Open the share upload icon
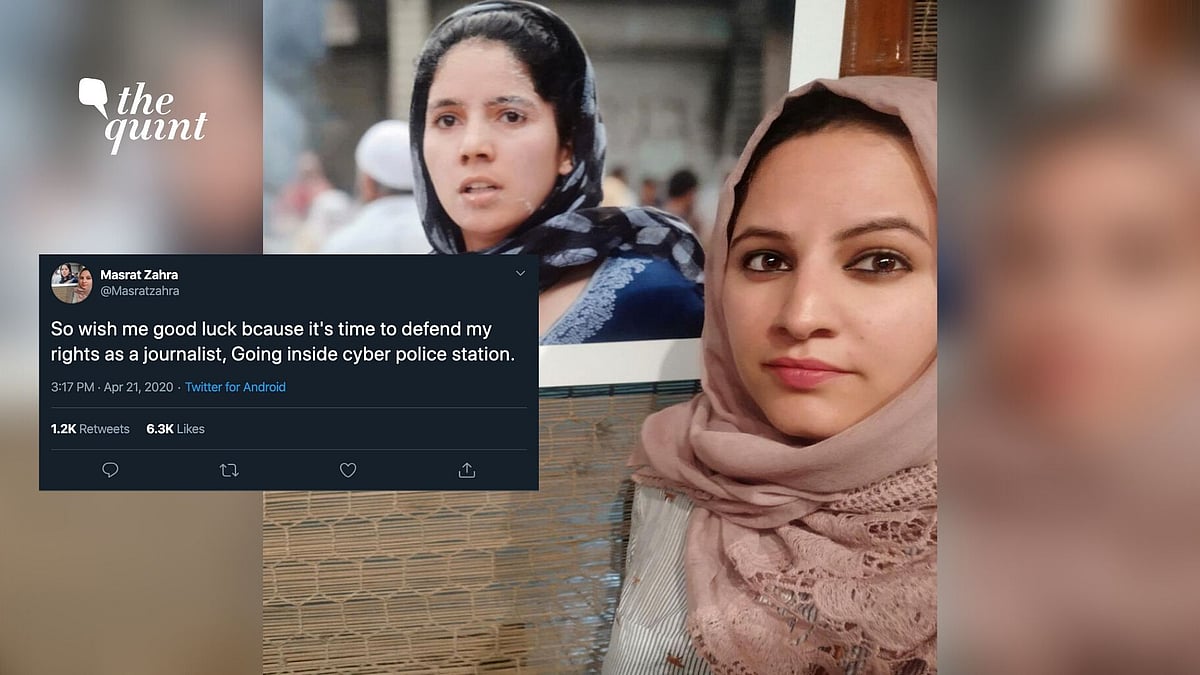 click(466, 470)
